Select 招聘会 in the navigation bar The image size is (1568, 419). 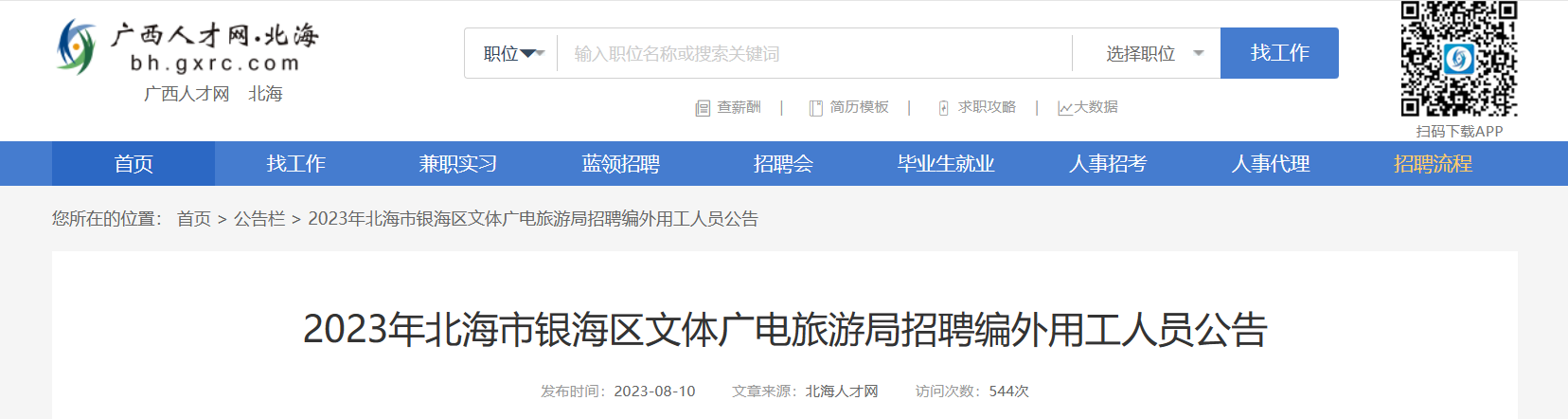(783, 164)
